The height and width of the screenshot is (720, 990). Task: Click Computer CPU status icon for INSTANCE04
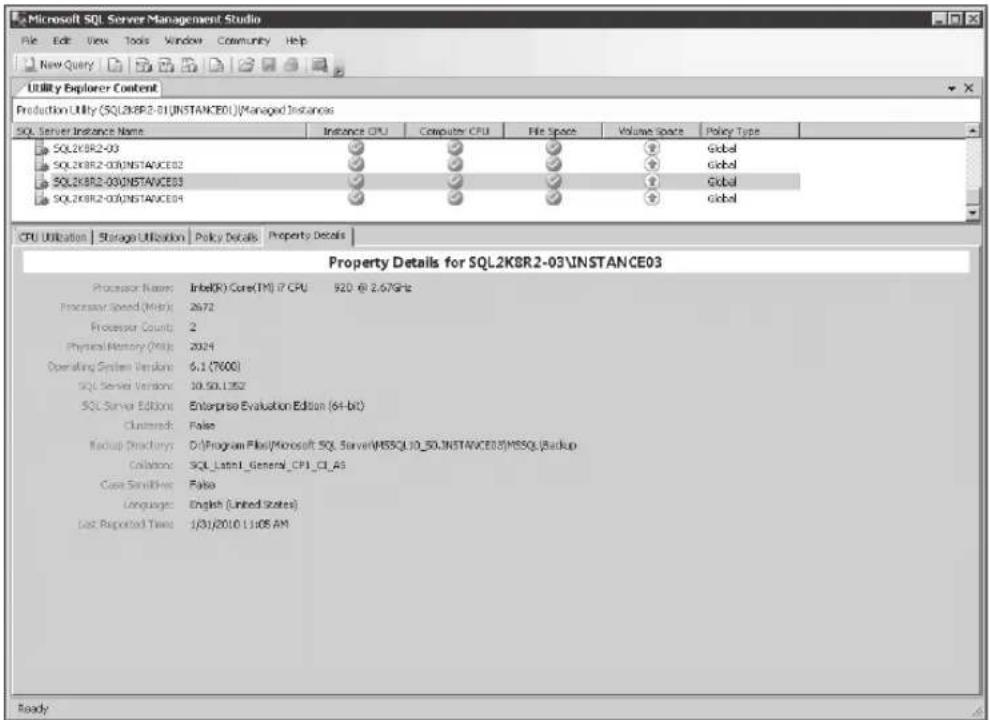coord(455,198)
